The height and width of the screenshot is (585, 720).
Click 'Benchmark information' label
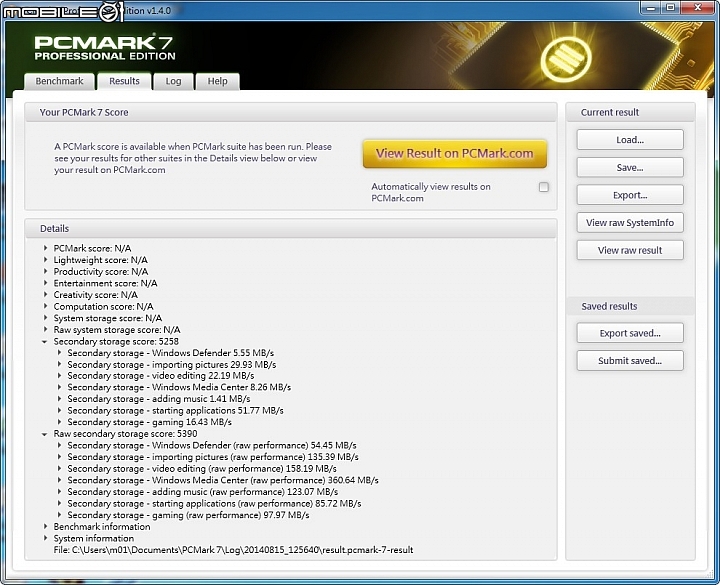point(102,527)
